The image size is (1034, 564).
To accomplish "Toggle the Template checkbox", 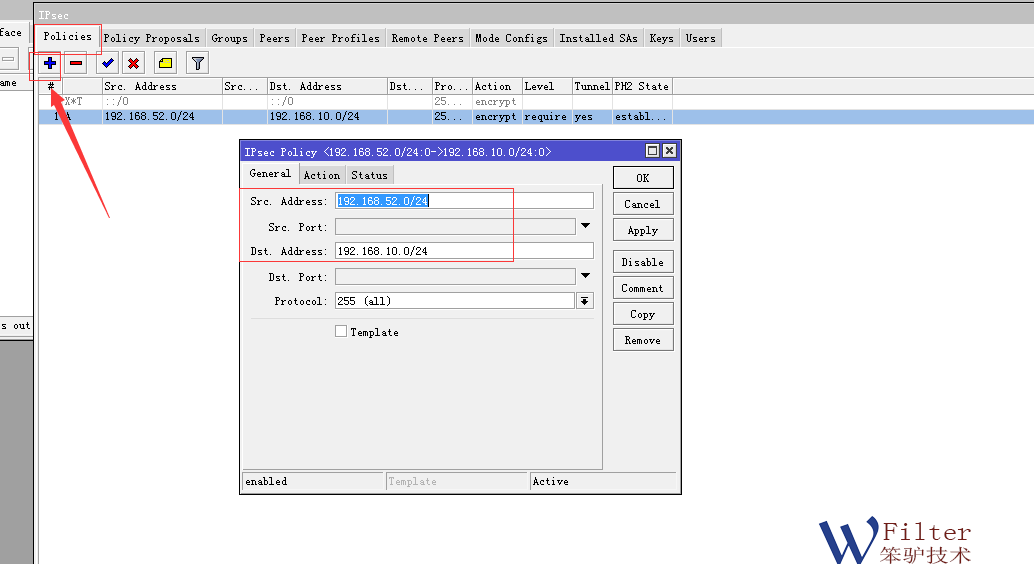I will (341, 331).
